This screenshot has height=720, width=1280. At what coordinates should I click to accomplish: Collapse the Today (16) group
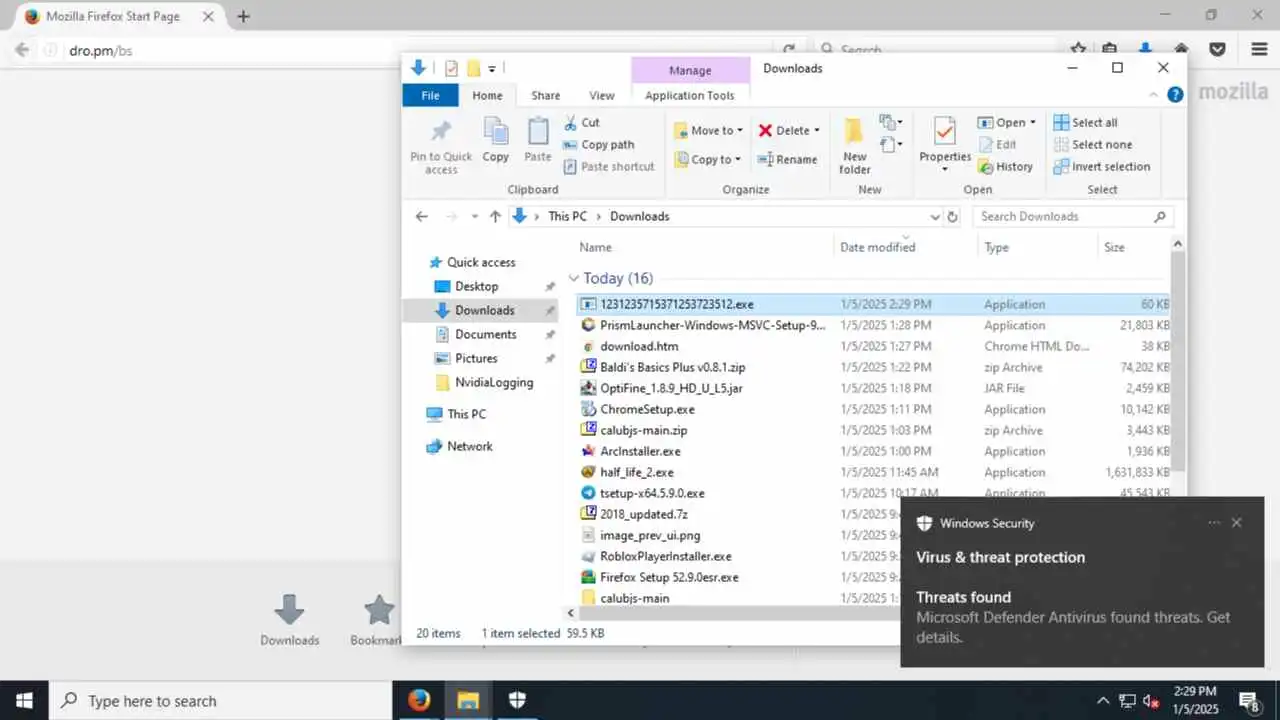(x=574, y=278)
